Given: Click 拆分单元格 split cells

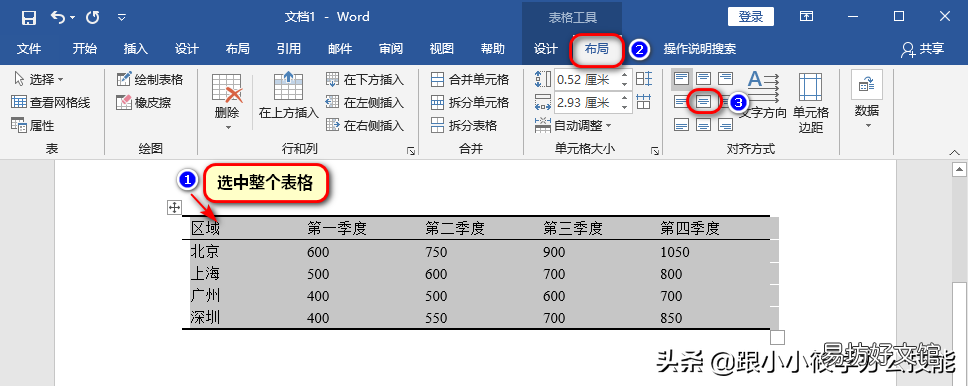Looking at the screenshot, I should coord(470,103).
